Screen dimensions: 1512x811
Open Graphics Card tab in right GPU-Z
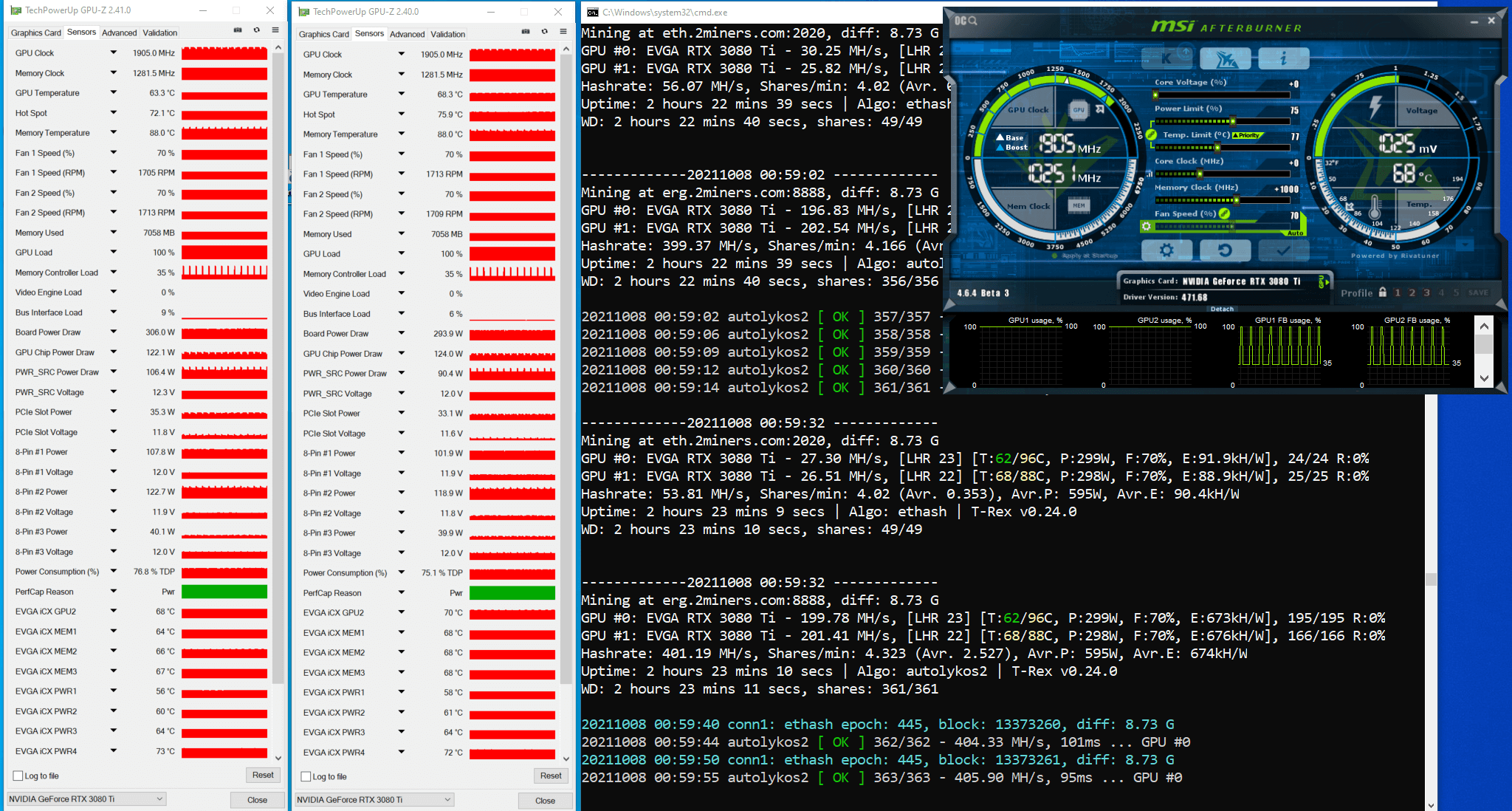(323, 34)
